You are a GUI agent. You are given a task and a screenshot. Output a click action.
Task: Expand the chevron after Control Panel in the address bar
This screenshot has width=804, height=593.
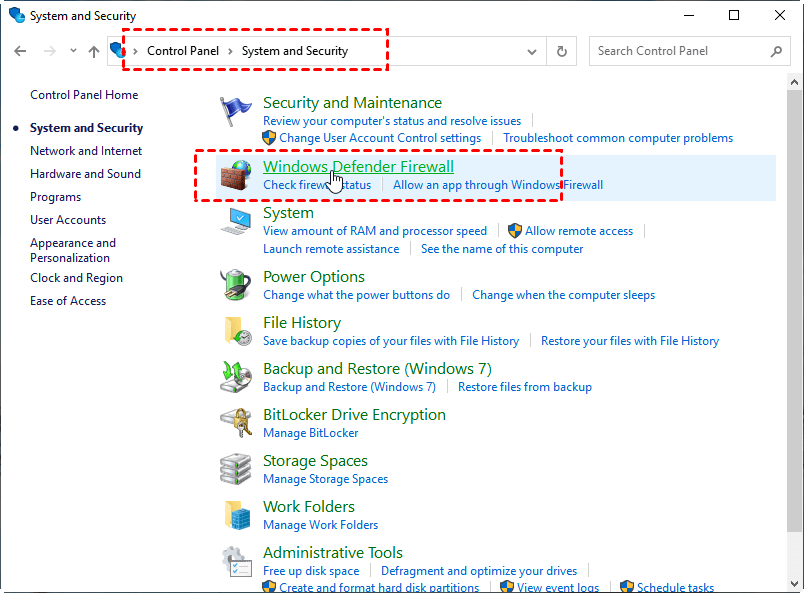point(230,51)
